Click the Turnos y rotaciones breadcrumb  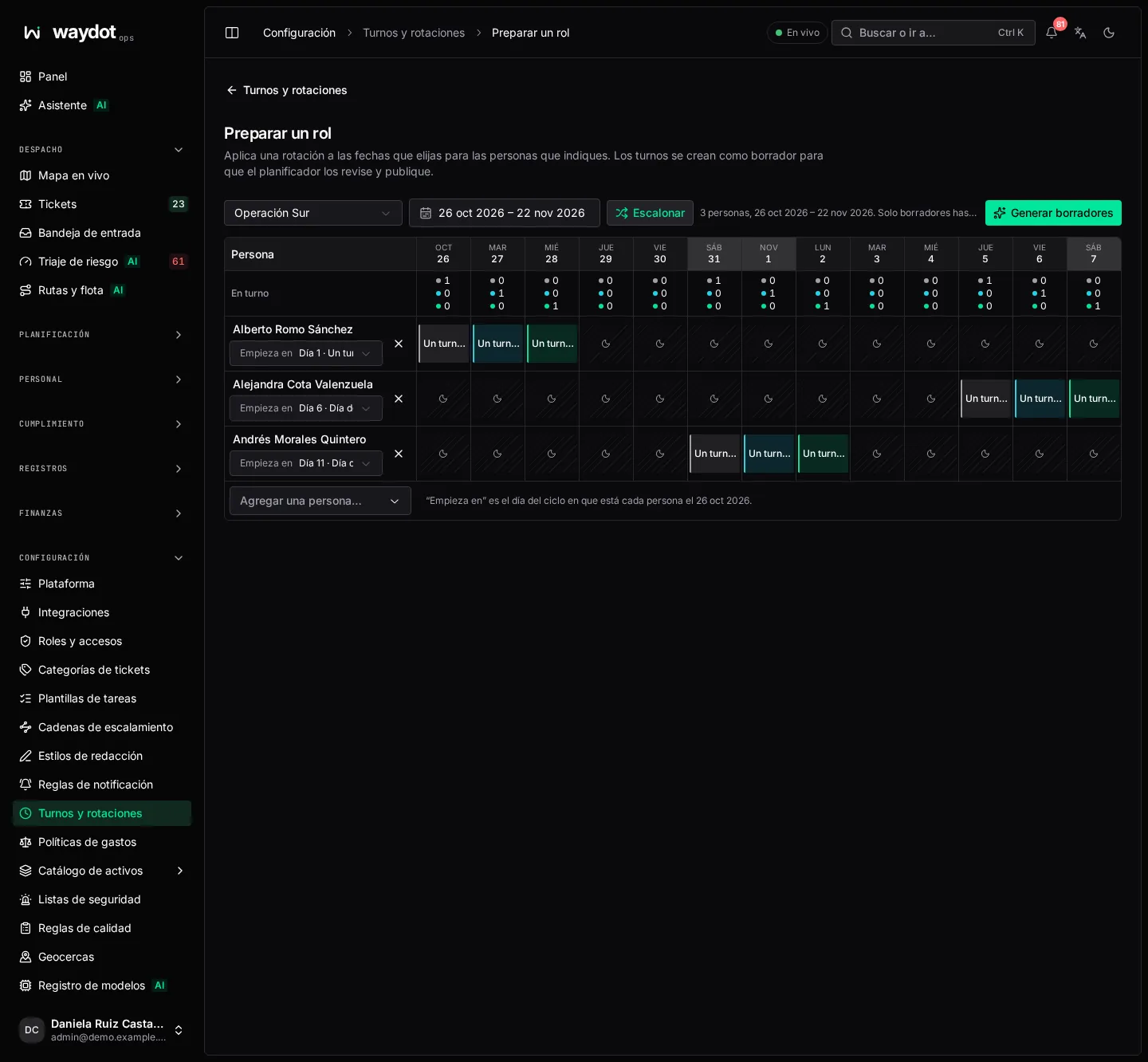414,33
